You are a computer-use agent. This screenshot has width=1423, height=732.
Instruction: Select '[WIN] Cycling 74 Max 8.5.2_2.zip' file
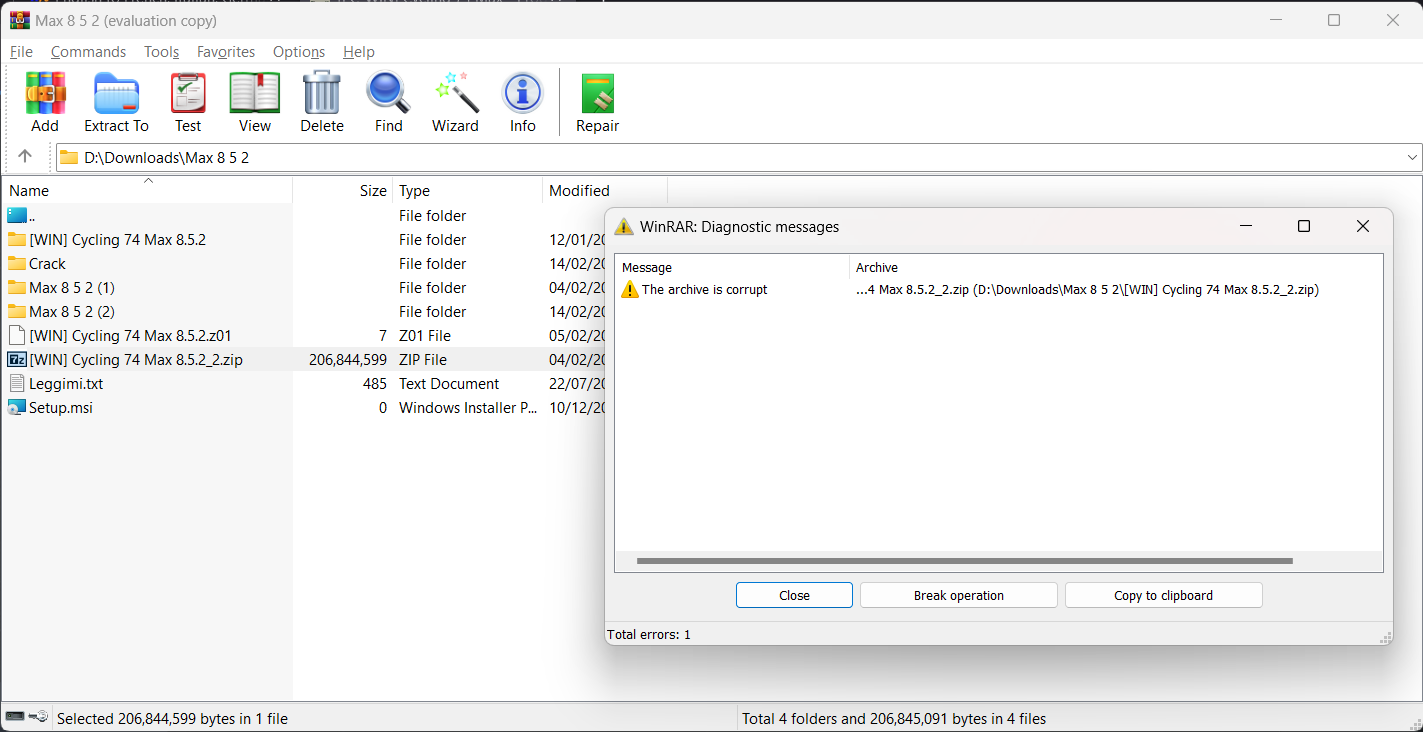[x=136, y=359]
